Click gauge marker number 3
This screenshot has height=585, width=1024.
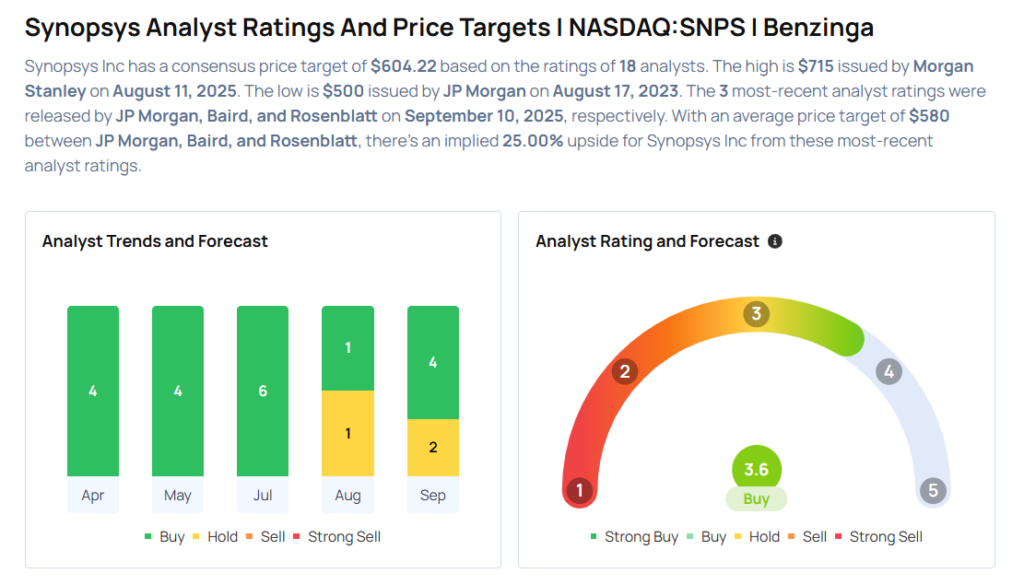[x=756, y=314]
